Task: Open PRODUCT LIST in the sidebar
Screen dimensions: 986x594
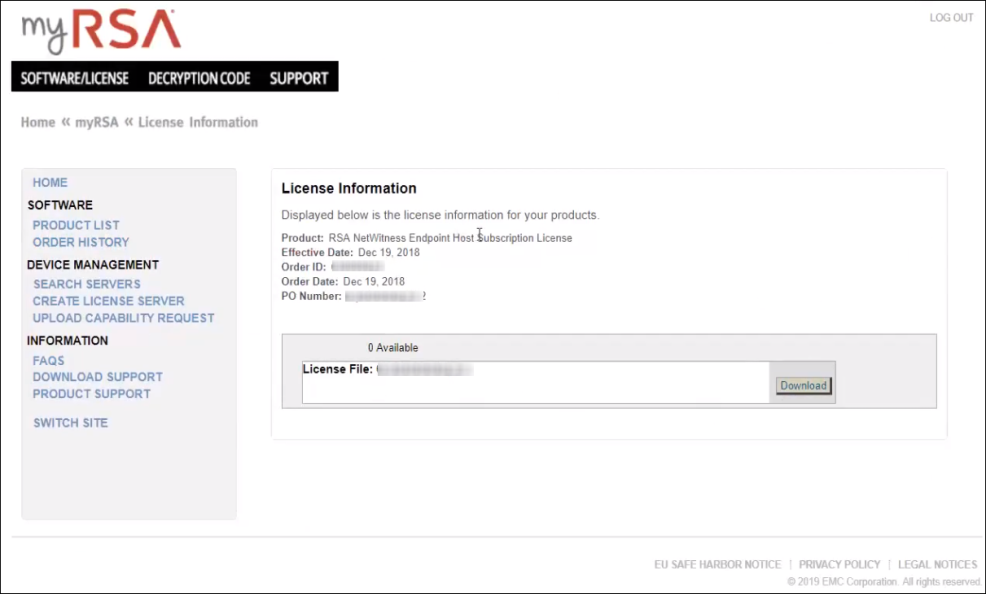Action: click(76, 226)
